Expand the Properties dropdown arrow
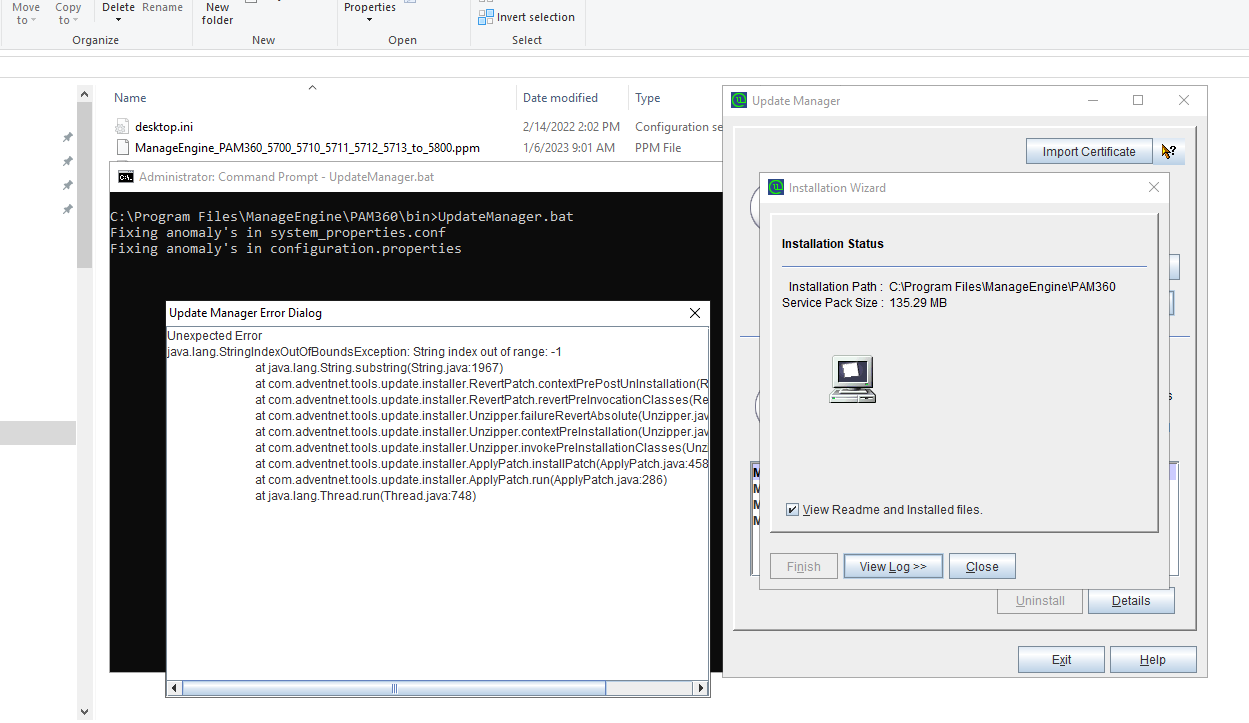 click(x=369, y=21)
